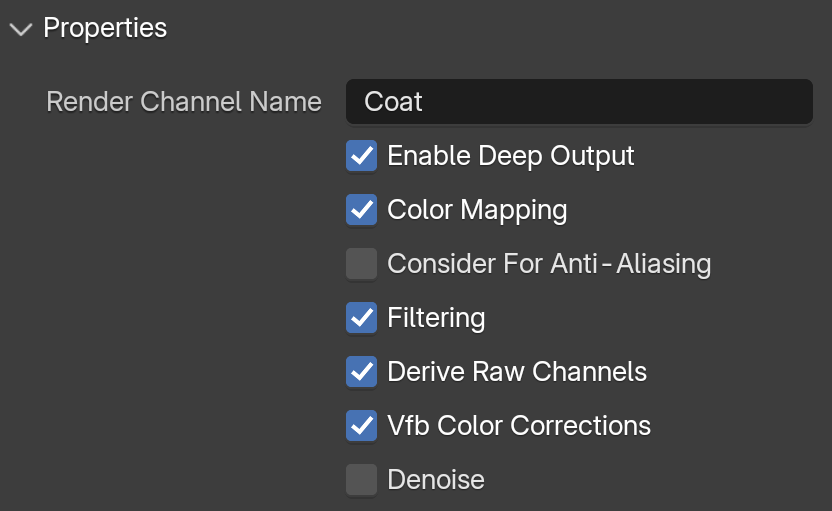Click the Filtering label text
This screenshot has height=511, width=832.
coord(436,318)
